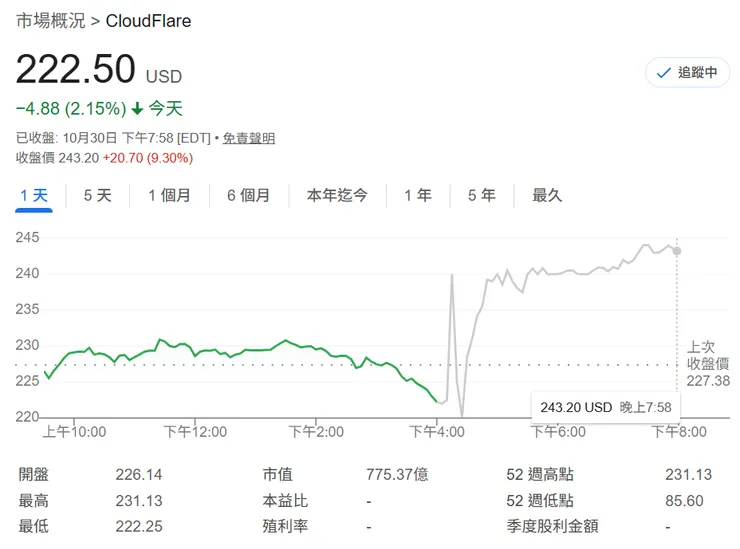
Task: Switch to the 6 個月 tab
Action: pyautogui.click(x=248, y=195)
